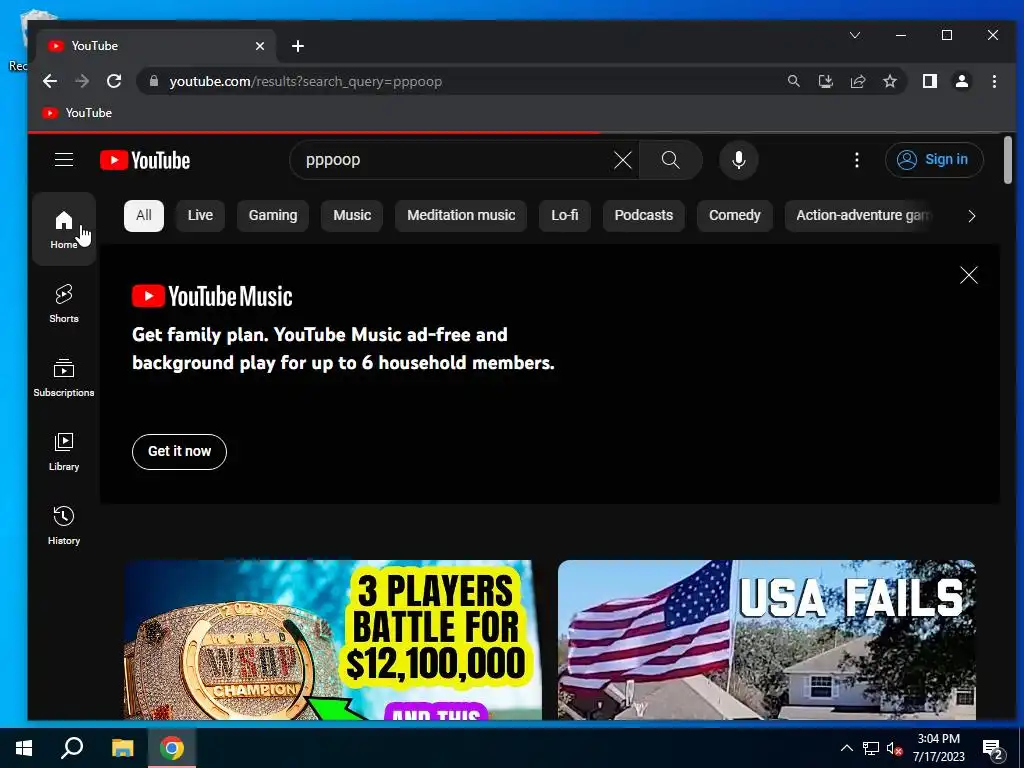Select the Podcasts filter chip
1024x768 pixels.
click(643, 216)
